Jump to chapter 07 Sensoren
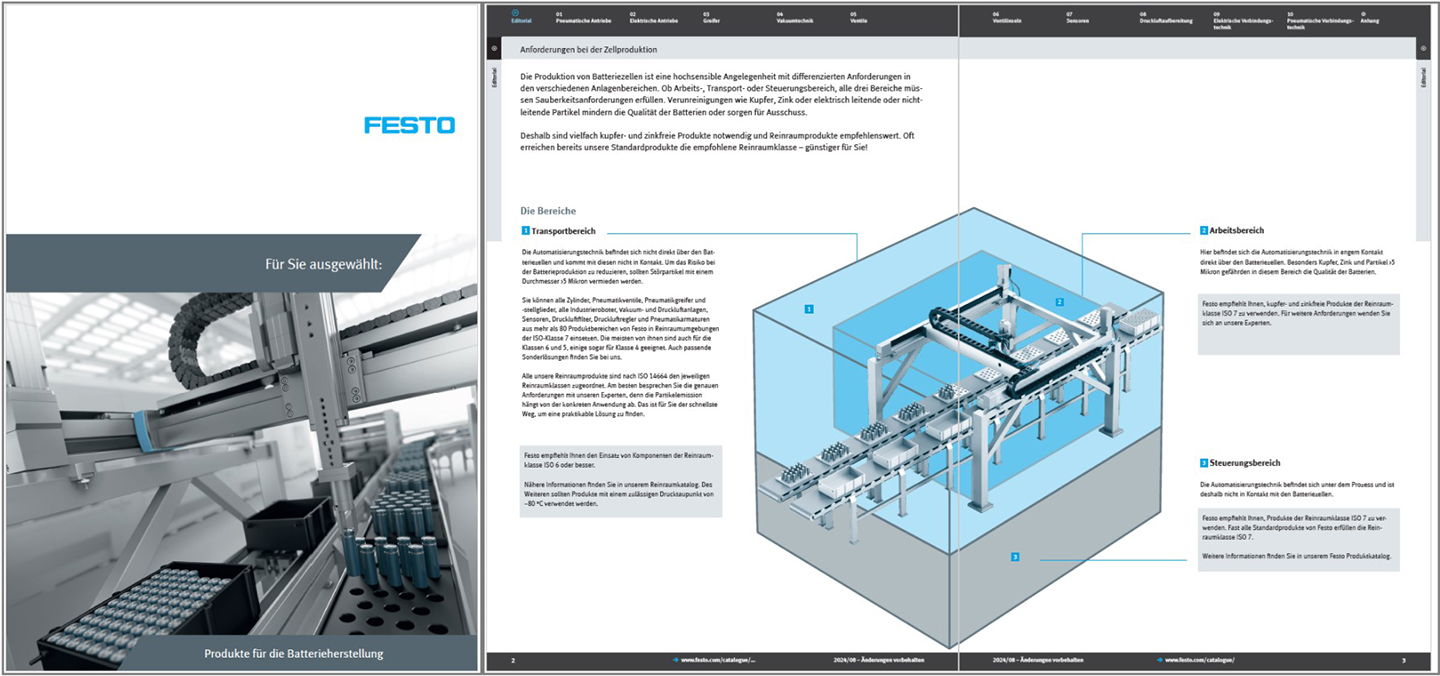The height and width of the screenshot is (676, 1440). click(1077, 18)
